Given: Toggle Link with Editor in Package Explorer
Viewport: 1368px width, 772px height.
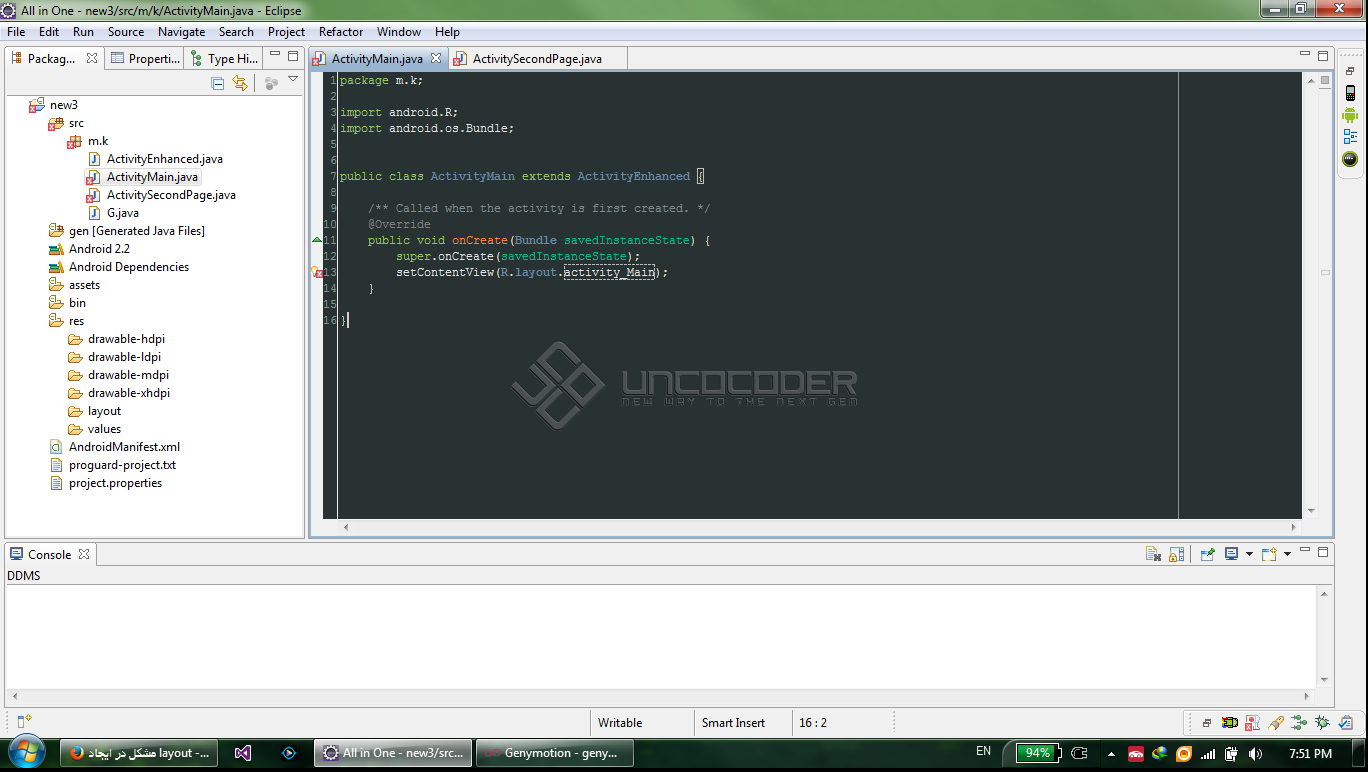Looking at the screenshot, I should point(240,83).
